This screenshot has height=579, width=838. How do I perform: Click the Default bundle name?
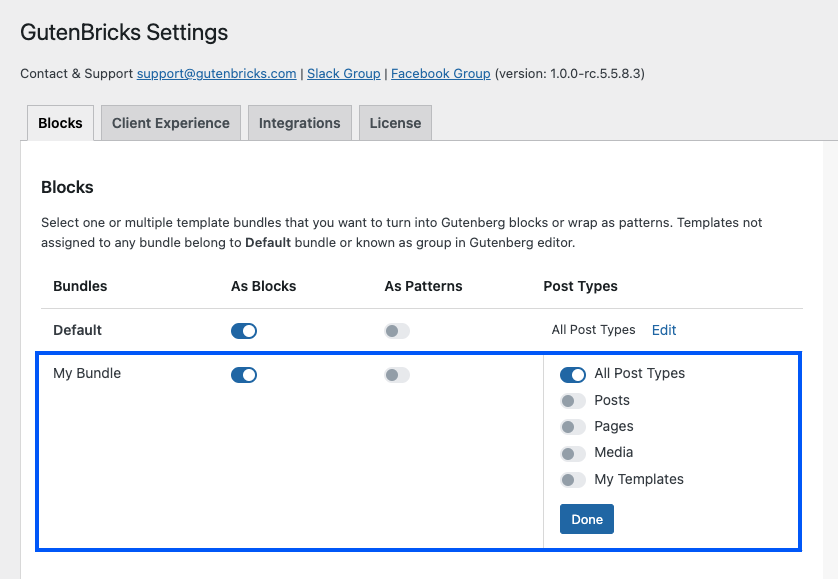(x=78, y=330)
